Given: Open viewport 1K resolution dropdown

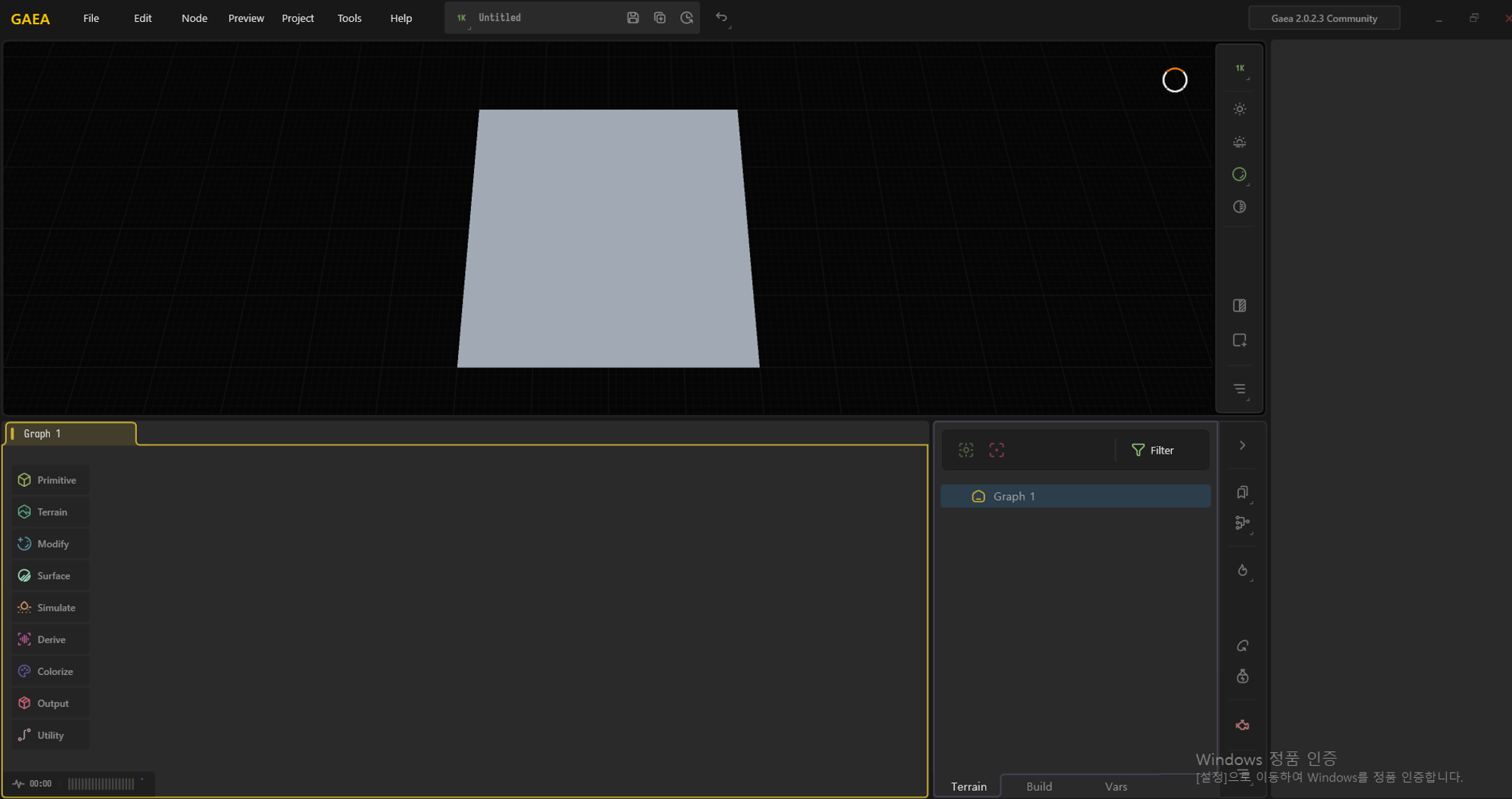Looking at the screenshot, I should pos(1240,69).
